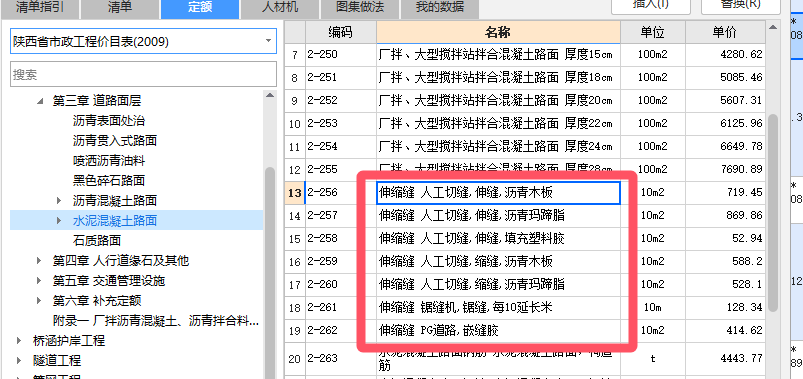Screen dimensions: 803x379
Task: Select 黑色碎石路面 in the tree
Action: (x=109, y=181)
